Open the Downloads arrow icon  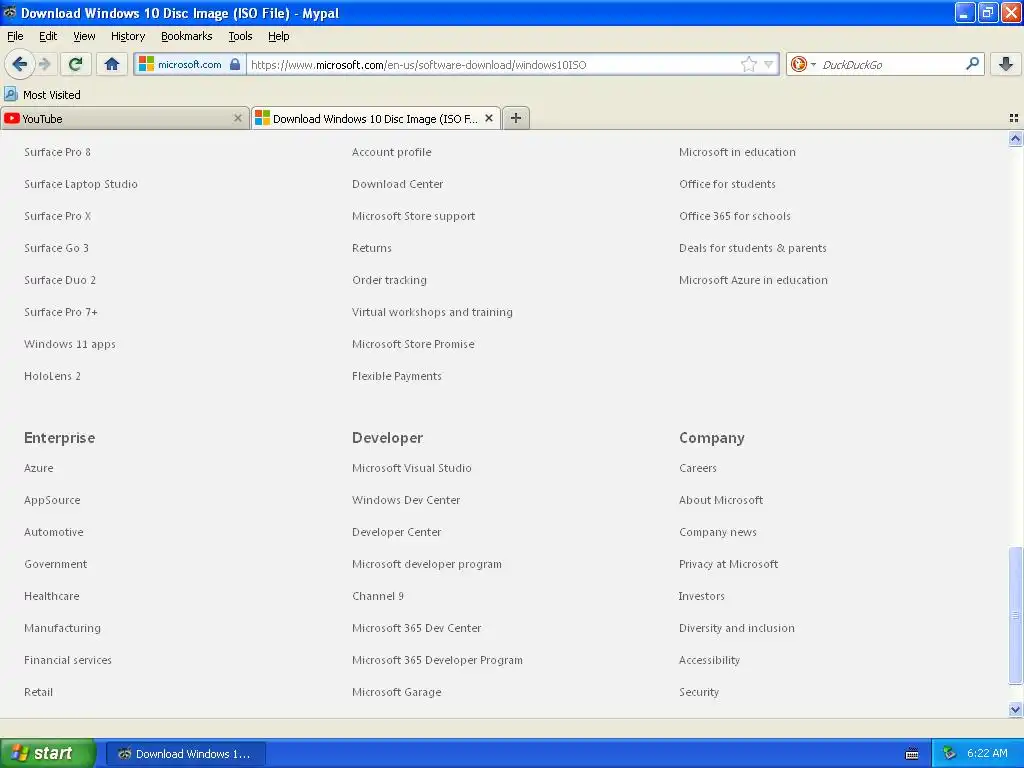point(1006,64)
